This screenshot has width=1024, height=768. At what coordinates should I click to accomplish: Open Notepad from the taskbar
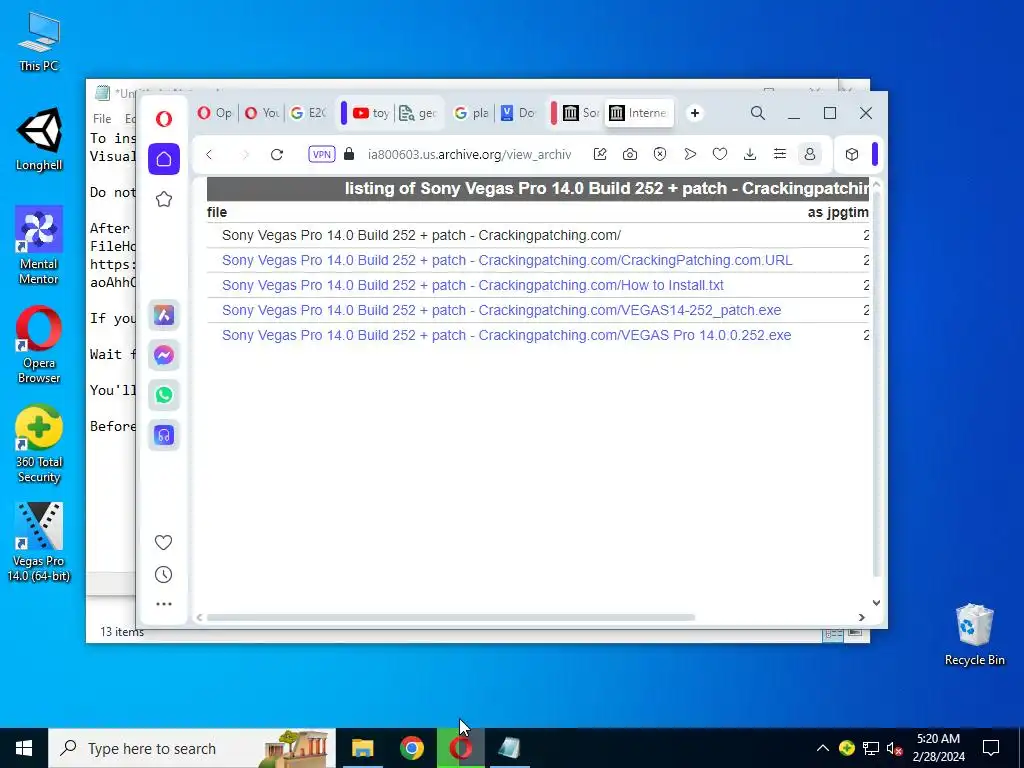(x=509, y=748)
